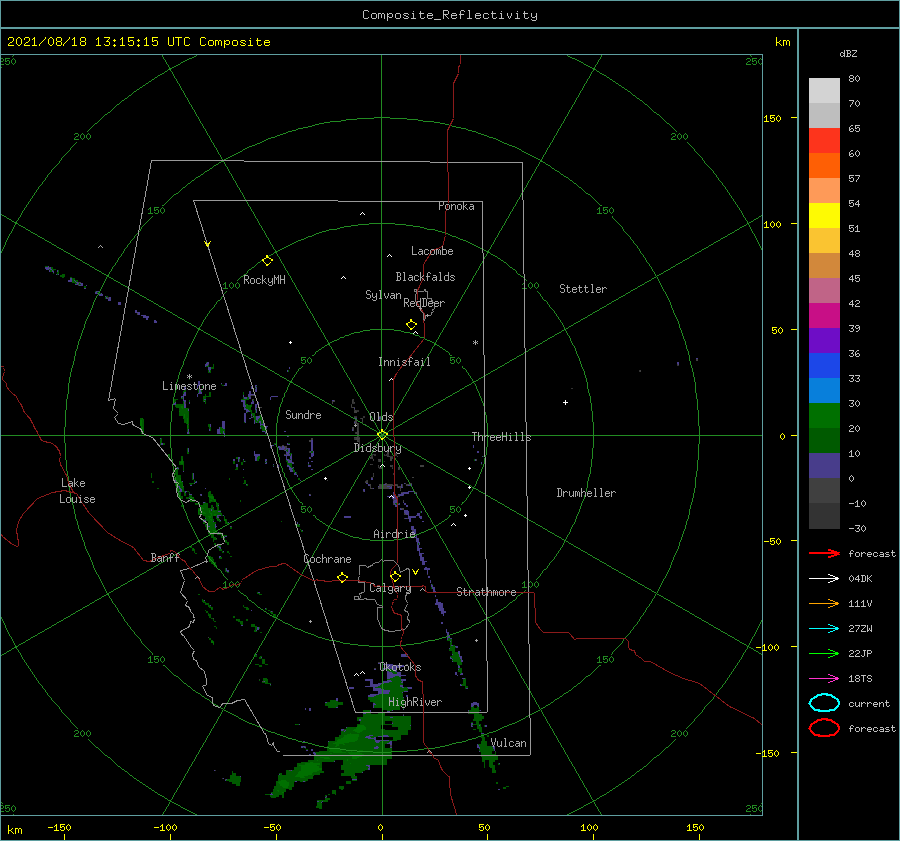Click the yellow diamond marker inside Calgary

click(x=395, y=576)
